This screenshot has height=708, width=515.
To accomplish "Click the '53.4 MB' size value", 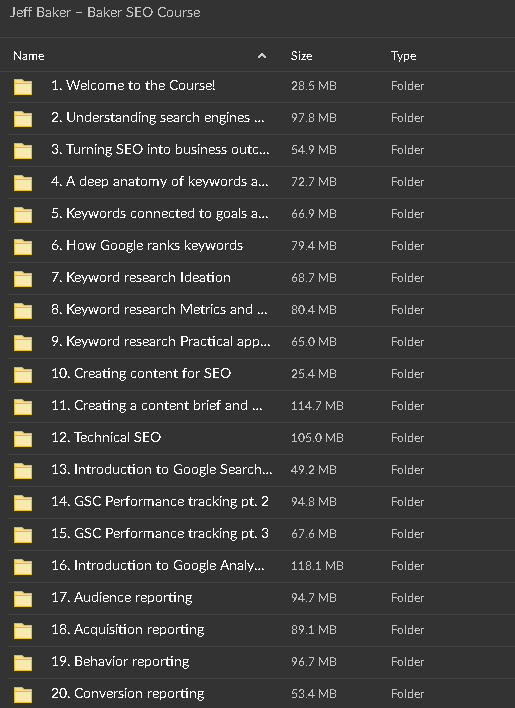I will pos(314,694).
